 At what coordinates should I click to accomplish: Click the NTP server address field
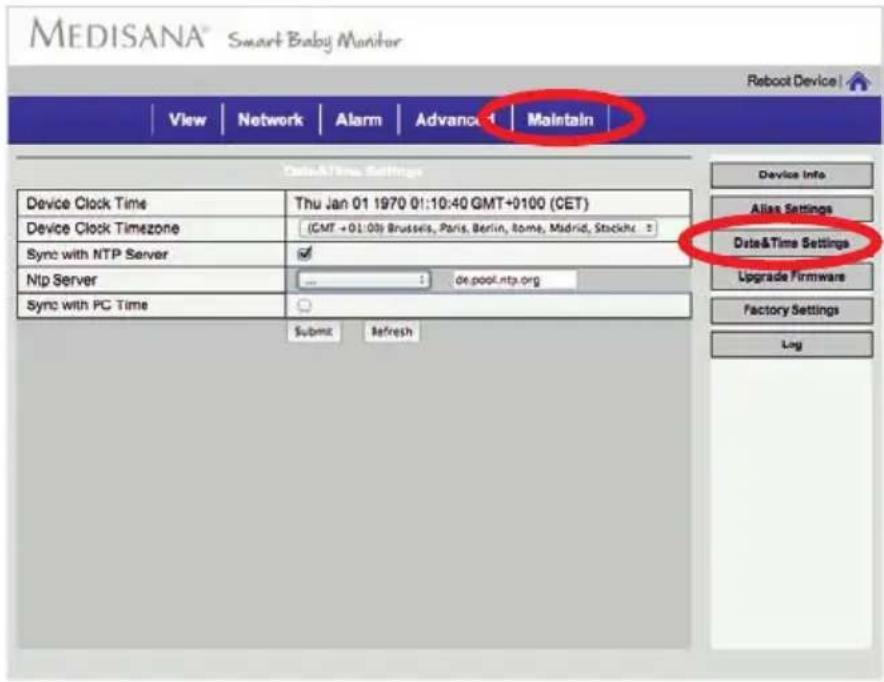[x=515, y=280]
